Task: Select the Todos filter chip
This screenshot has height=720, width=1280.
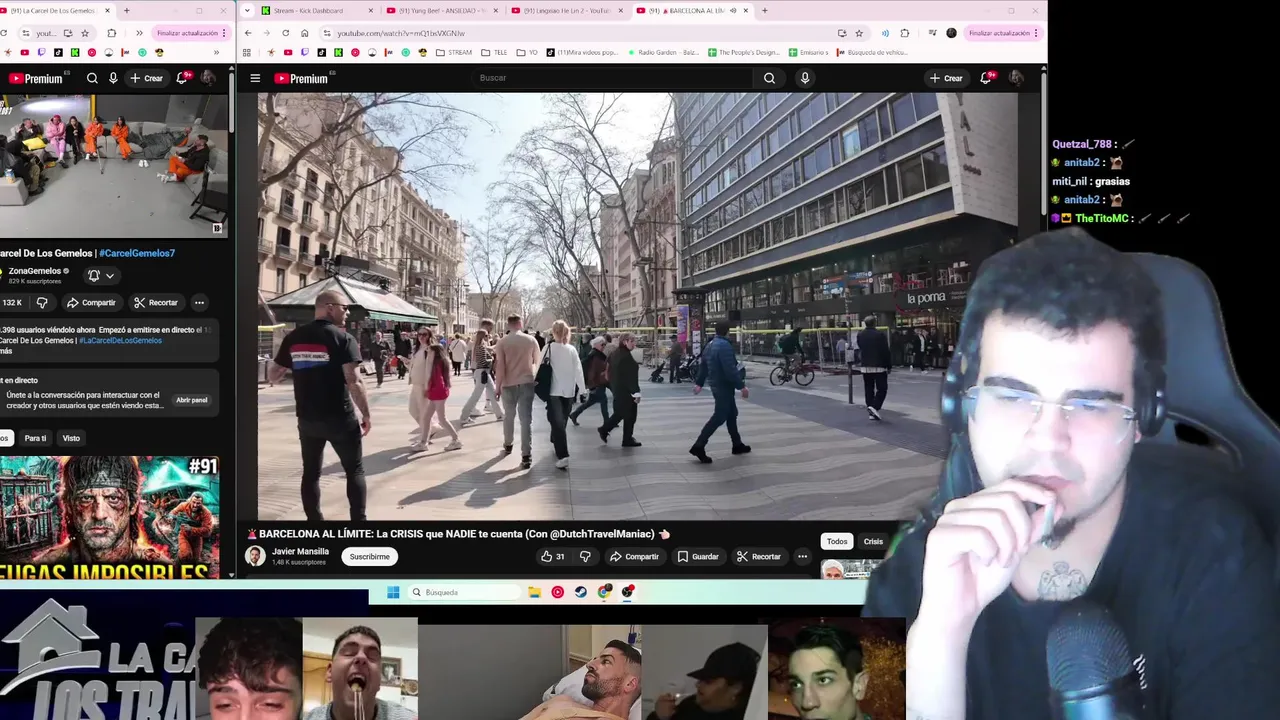Action: point(837,541)
